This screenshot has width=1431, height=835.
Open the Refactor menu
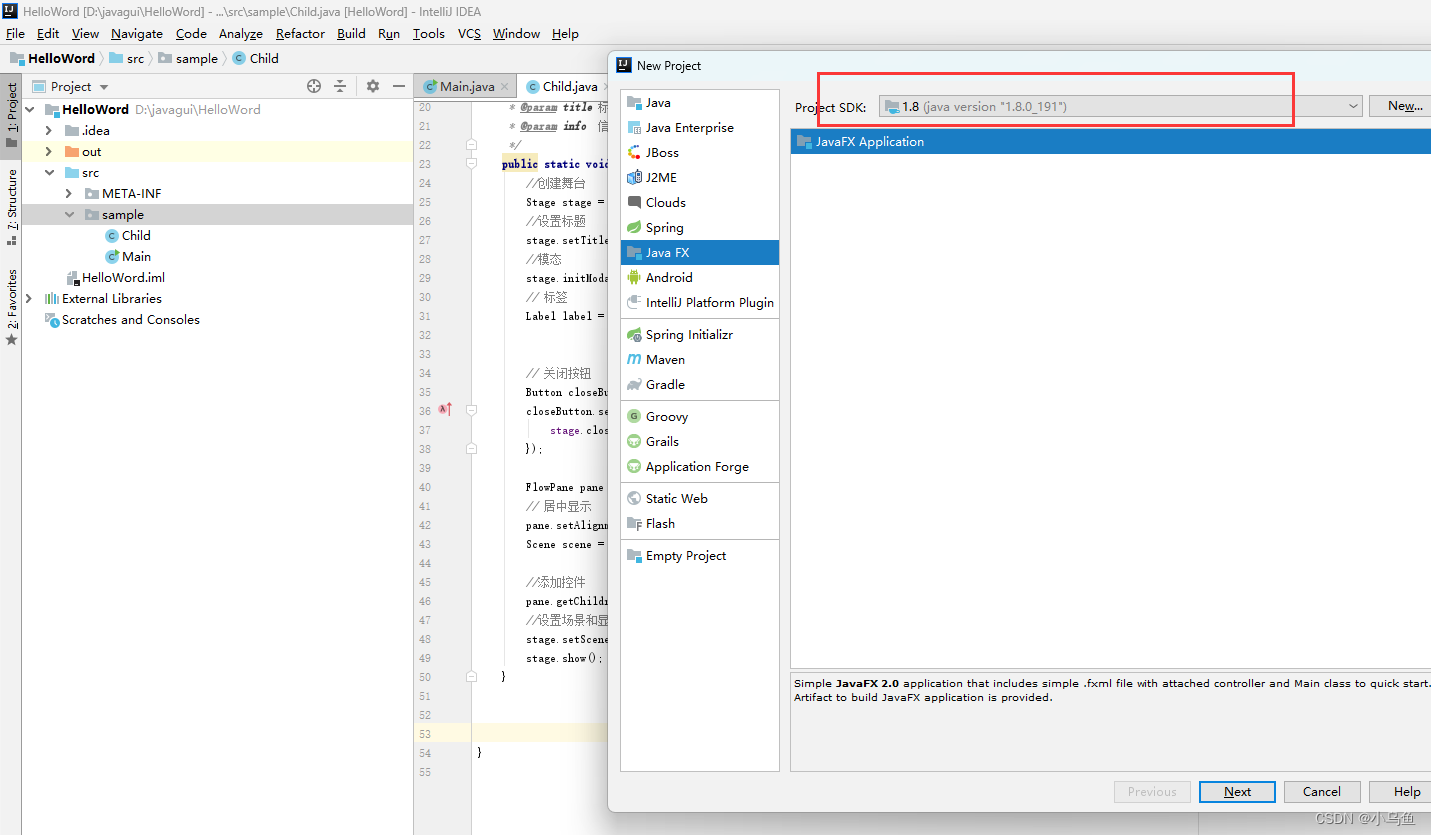pos(300,33)
